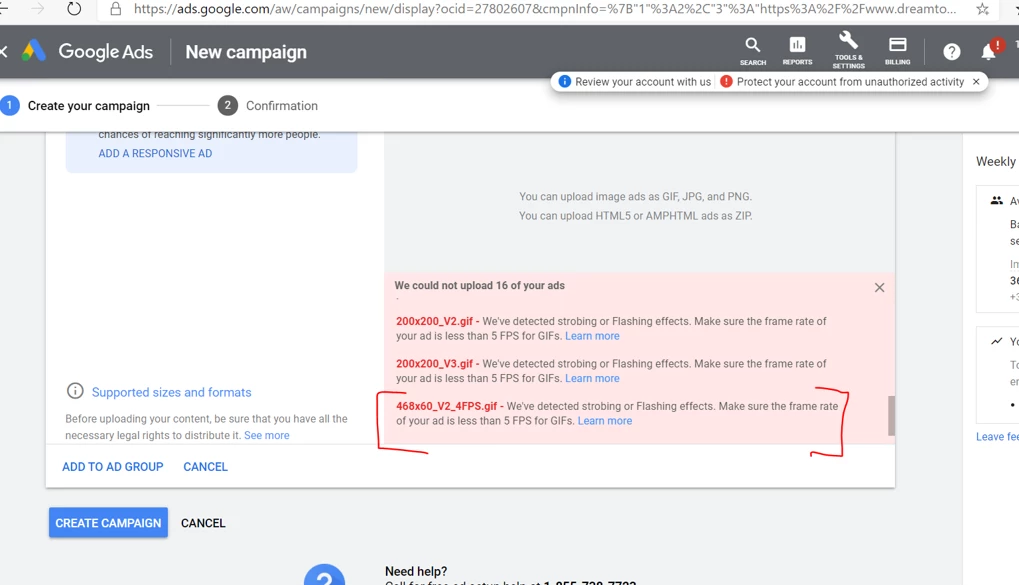Open Tools & Settings wrench icon
This screenshot has height=586, width=1019.
click(848, 50)
